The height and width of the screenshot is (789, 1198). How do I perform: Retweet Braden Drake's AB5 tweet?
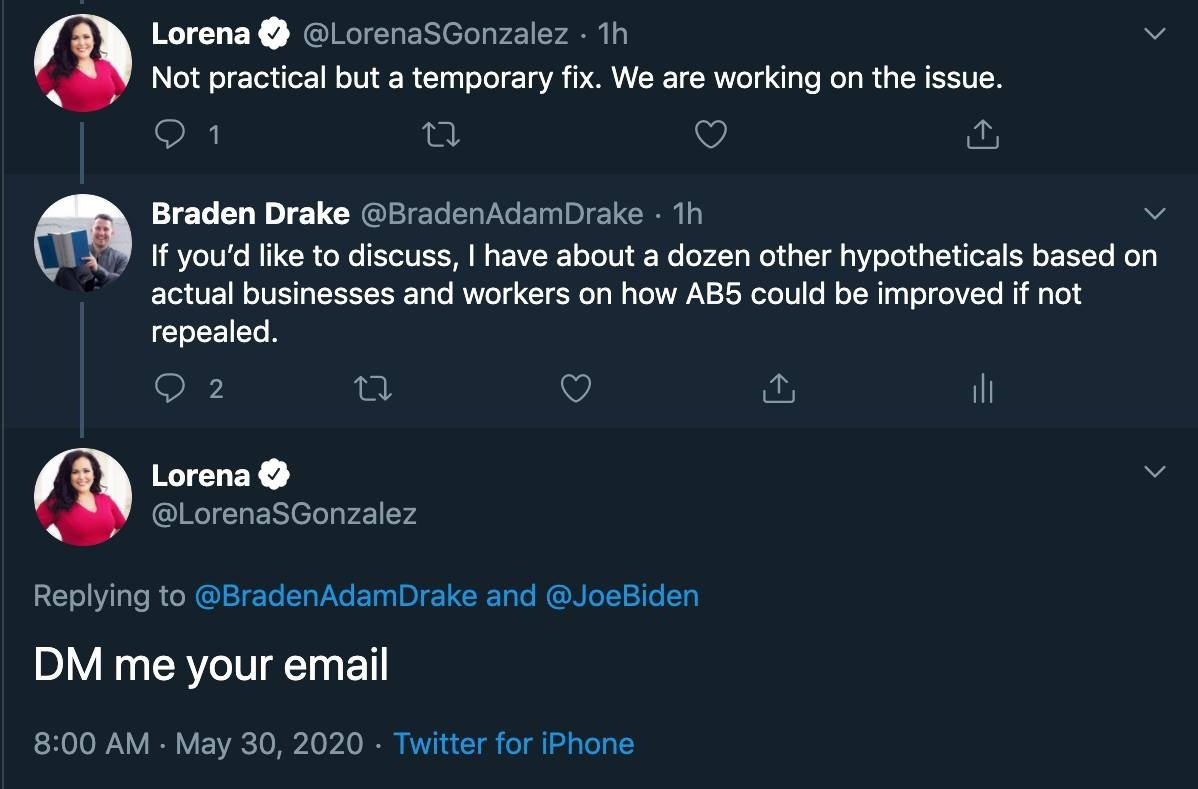[374, 389]
